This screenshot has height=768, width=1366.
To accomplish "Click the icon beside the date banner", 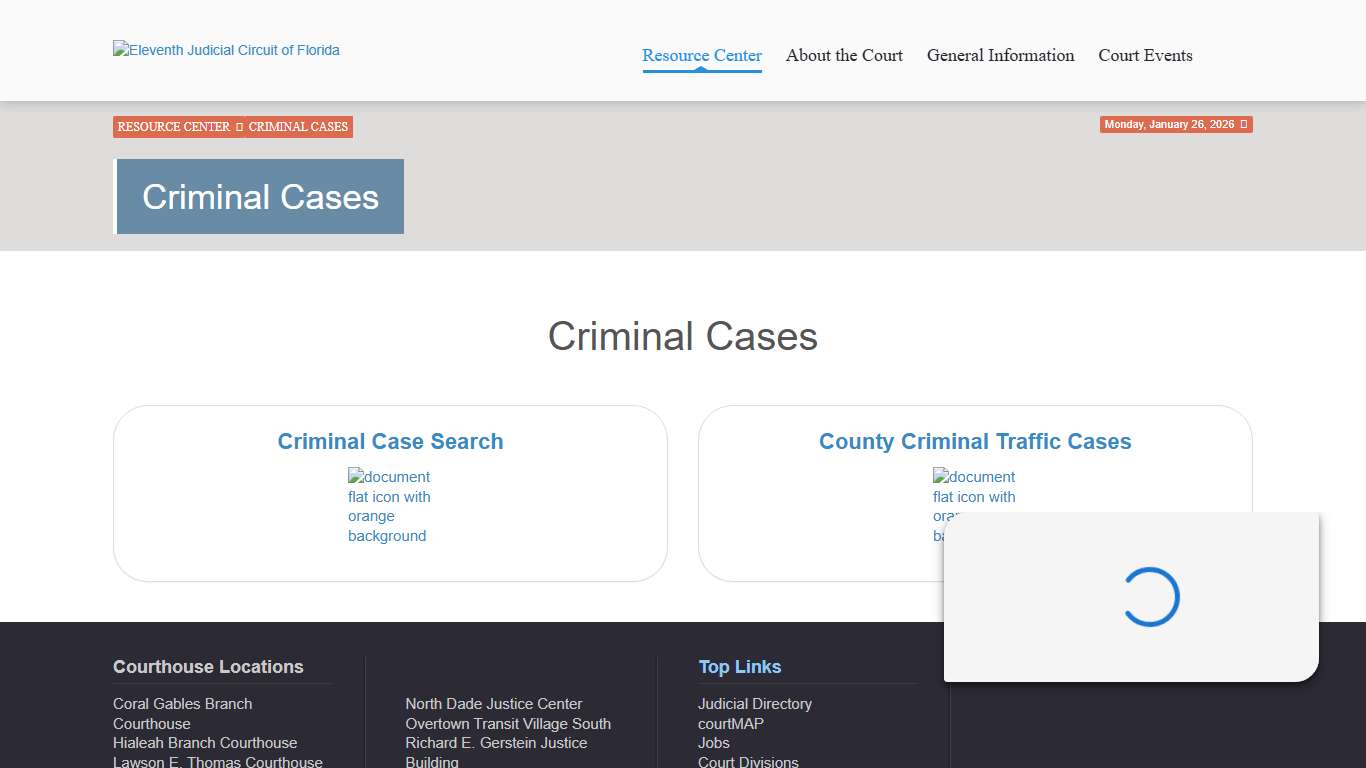I will [1245, 124].
